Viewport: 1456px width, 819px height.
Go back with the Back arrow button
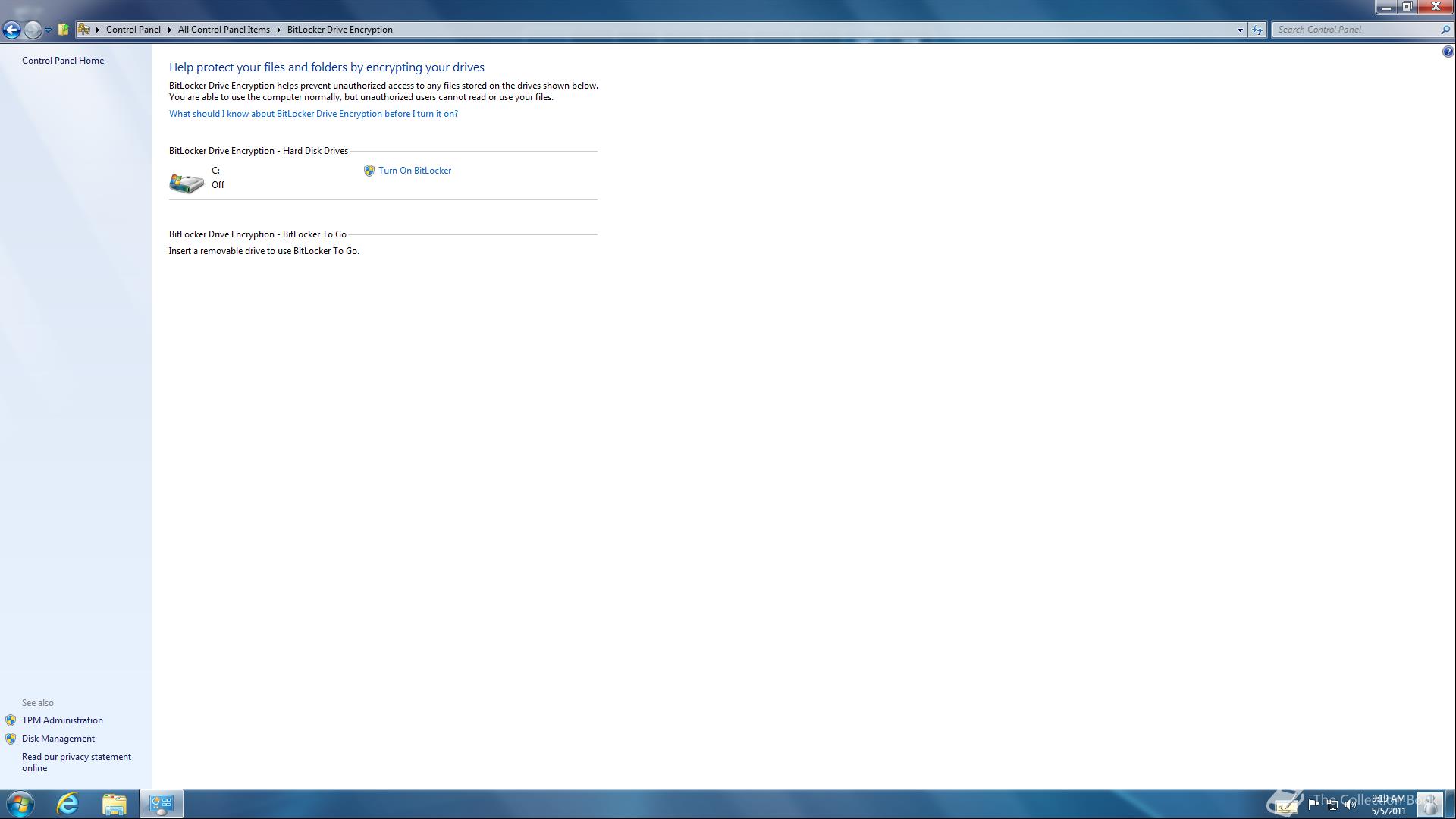point(11,30)
